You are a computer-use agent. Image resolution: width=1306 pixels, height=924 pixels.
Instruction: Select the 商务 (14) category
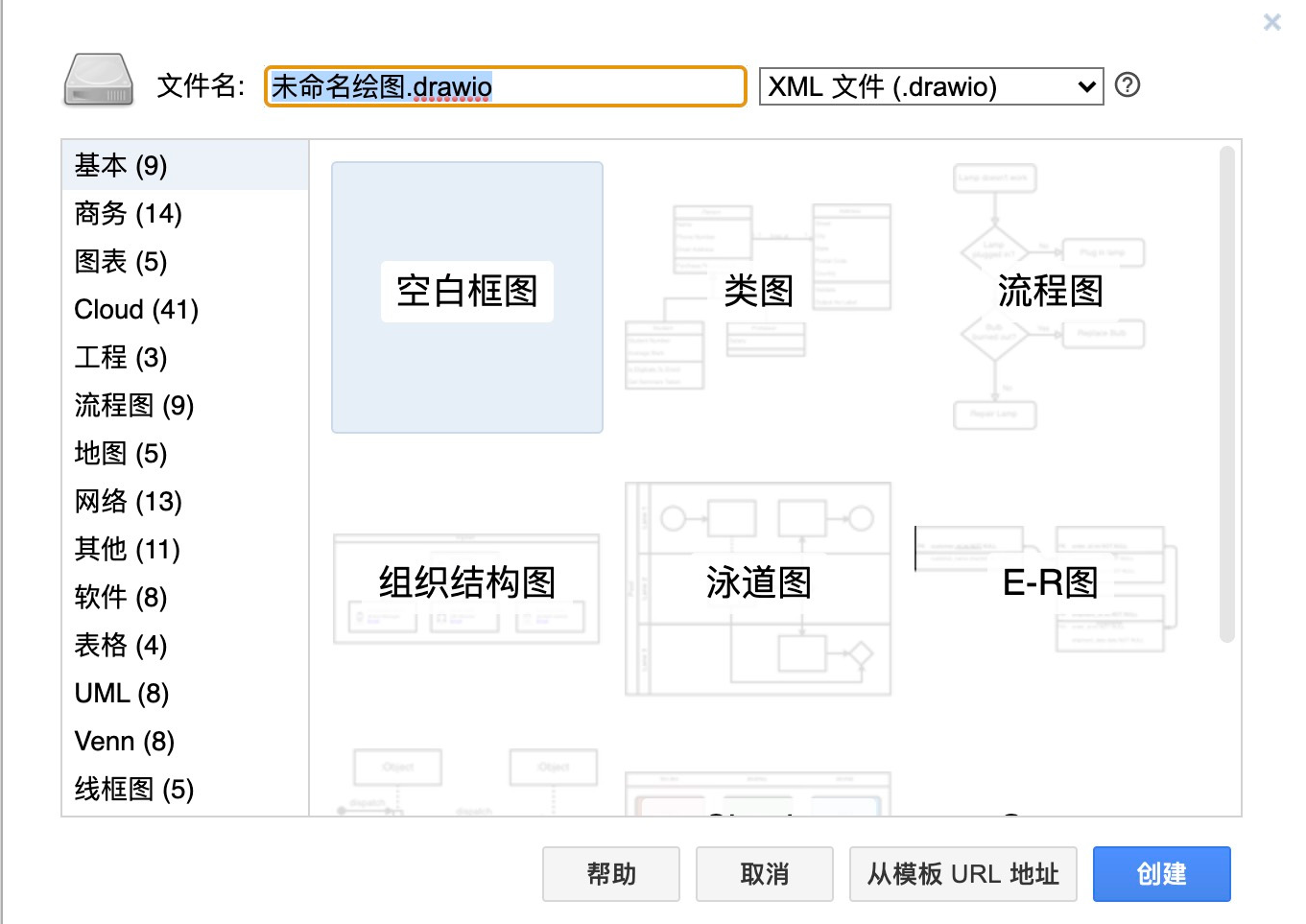185,213
